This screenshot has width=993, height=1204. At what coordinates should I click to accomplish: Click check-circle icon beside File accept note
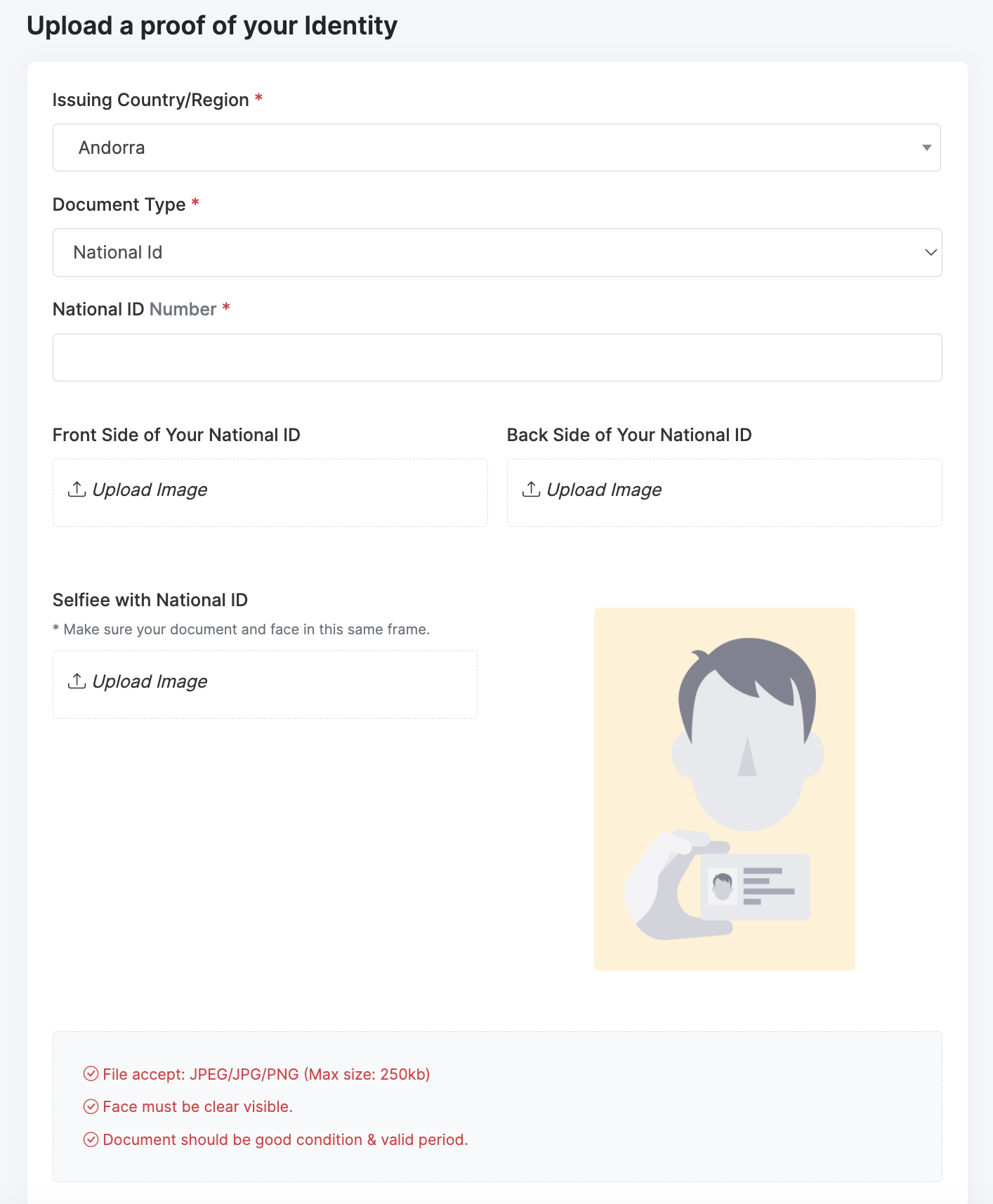tap(91, 1074)
